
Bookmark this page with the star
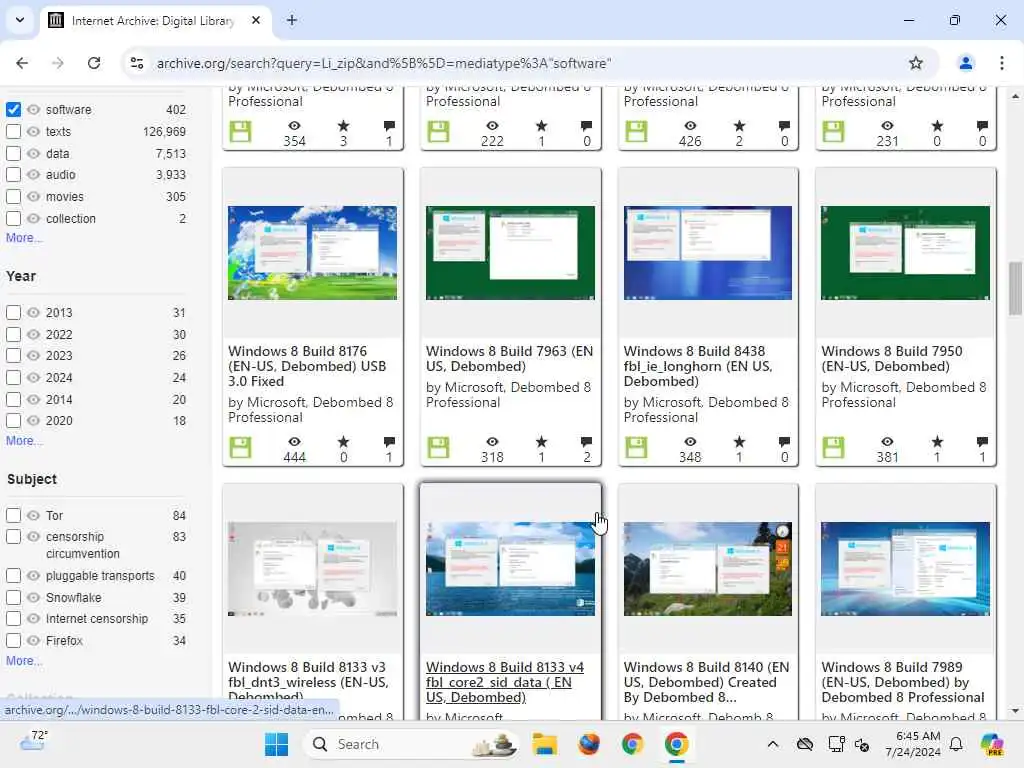click(916, 63)
